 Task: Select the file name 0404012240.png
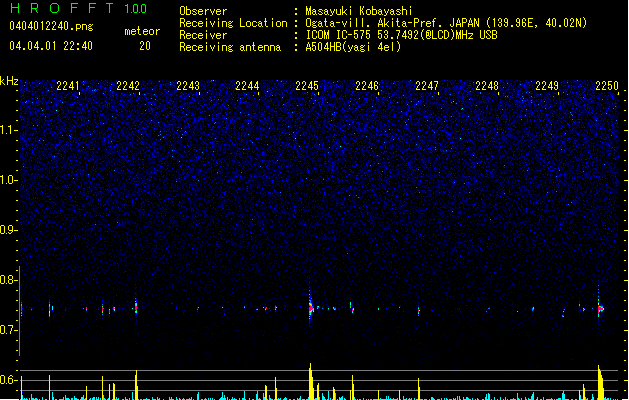pos(51,26)
